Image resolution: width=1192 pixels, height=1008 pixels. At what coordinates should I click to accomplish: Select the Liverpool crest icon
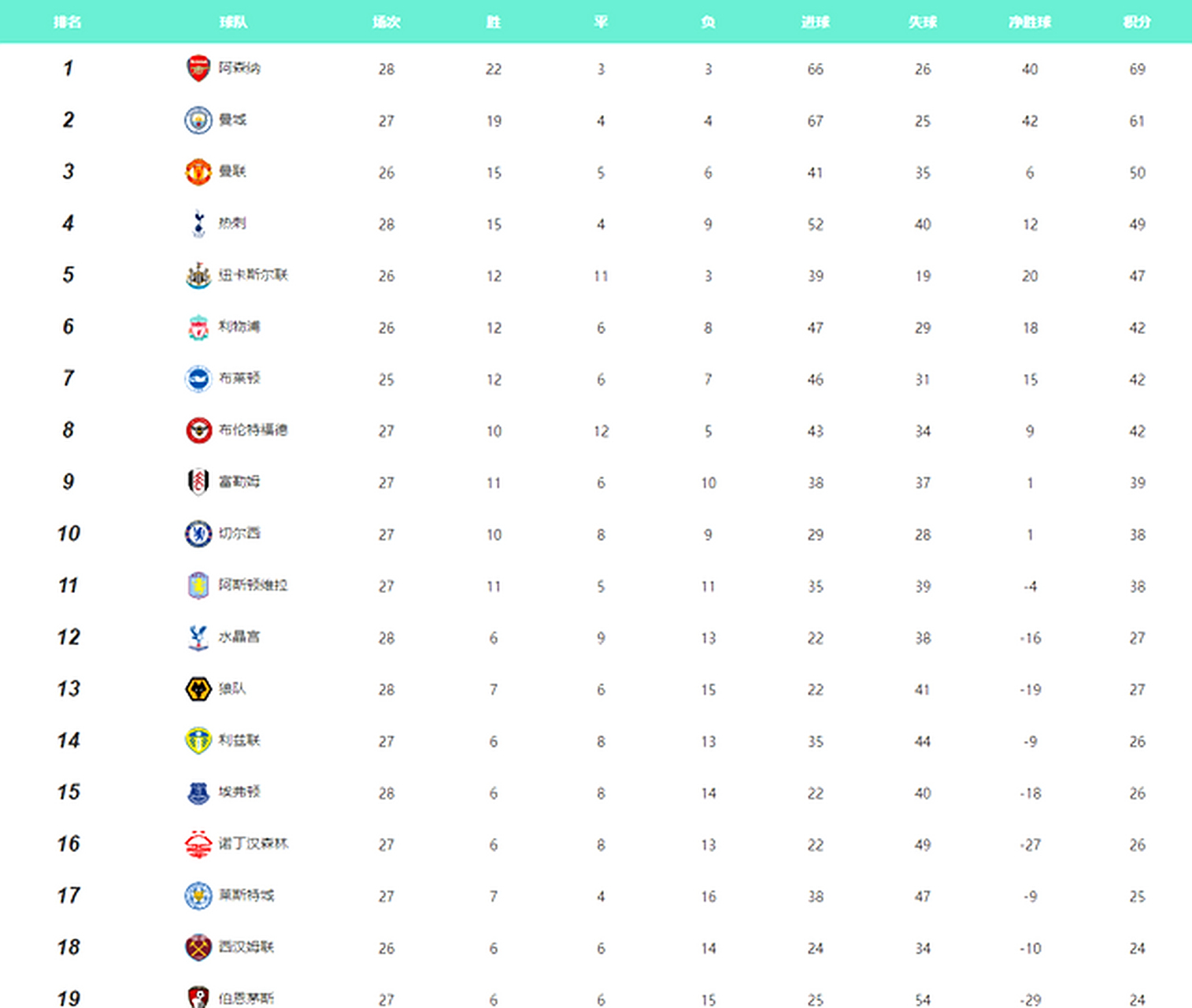(x=198, y=327)
